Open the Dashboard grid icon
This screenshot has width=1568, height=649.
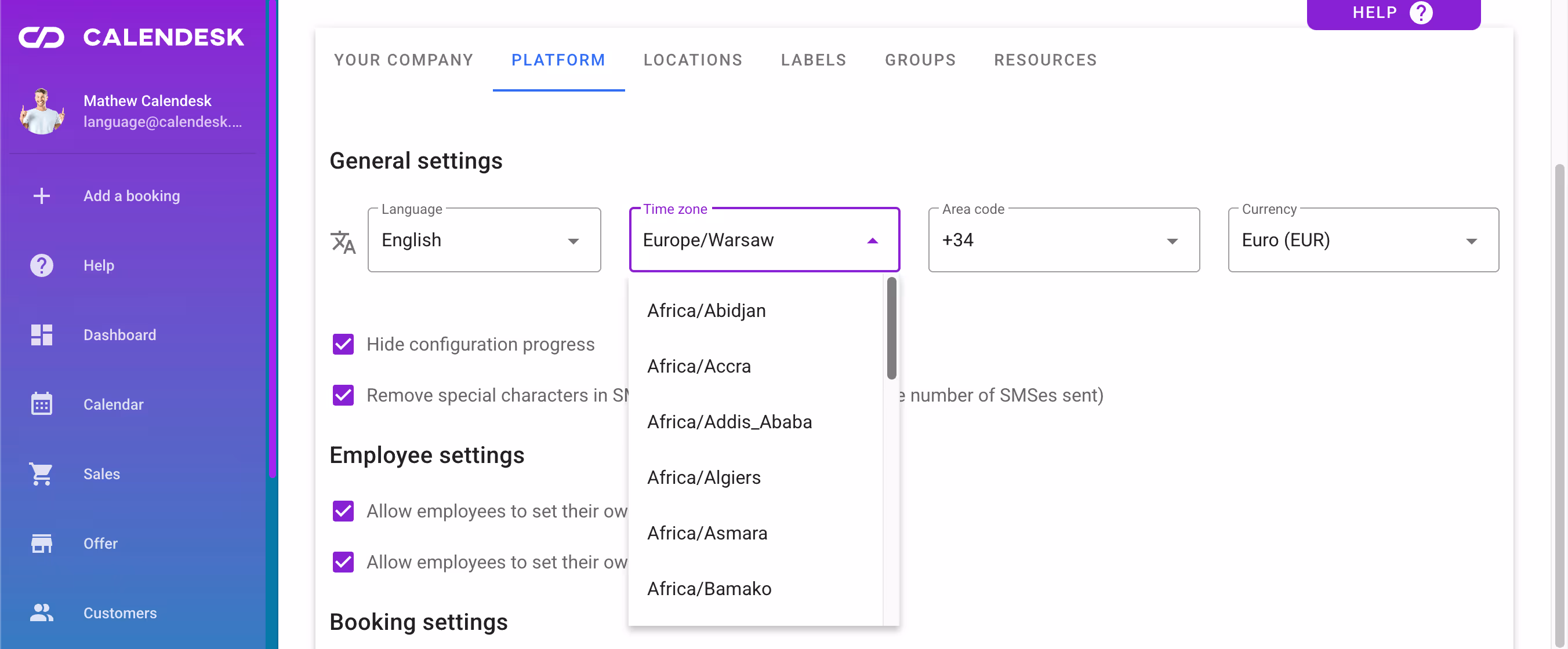tap(41, 334)
